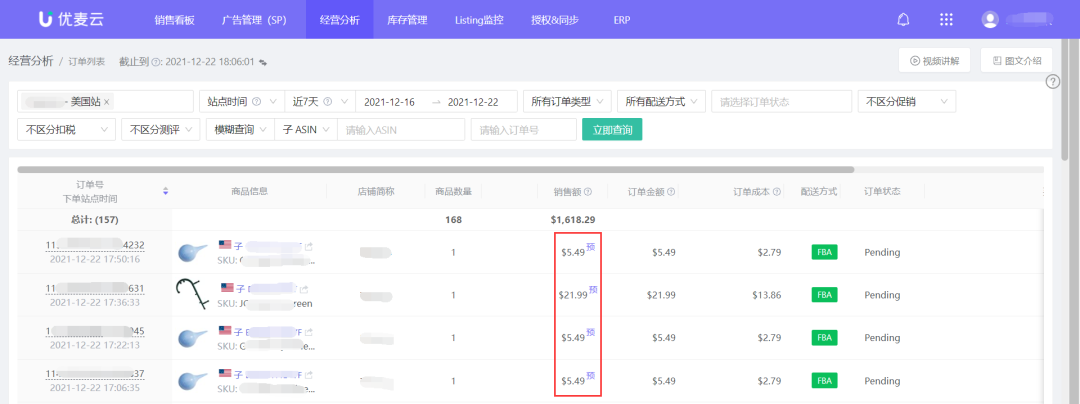Open external link icon for 17:06:35 order
The image size is (1080, 404).
tap(308, 375)
